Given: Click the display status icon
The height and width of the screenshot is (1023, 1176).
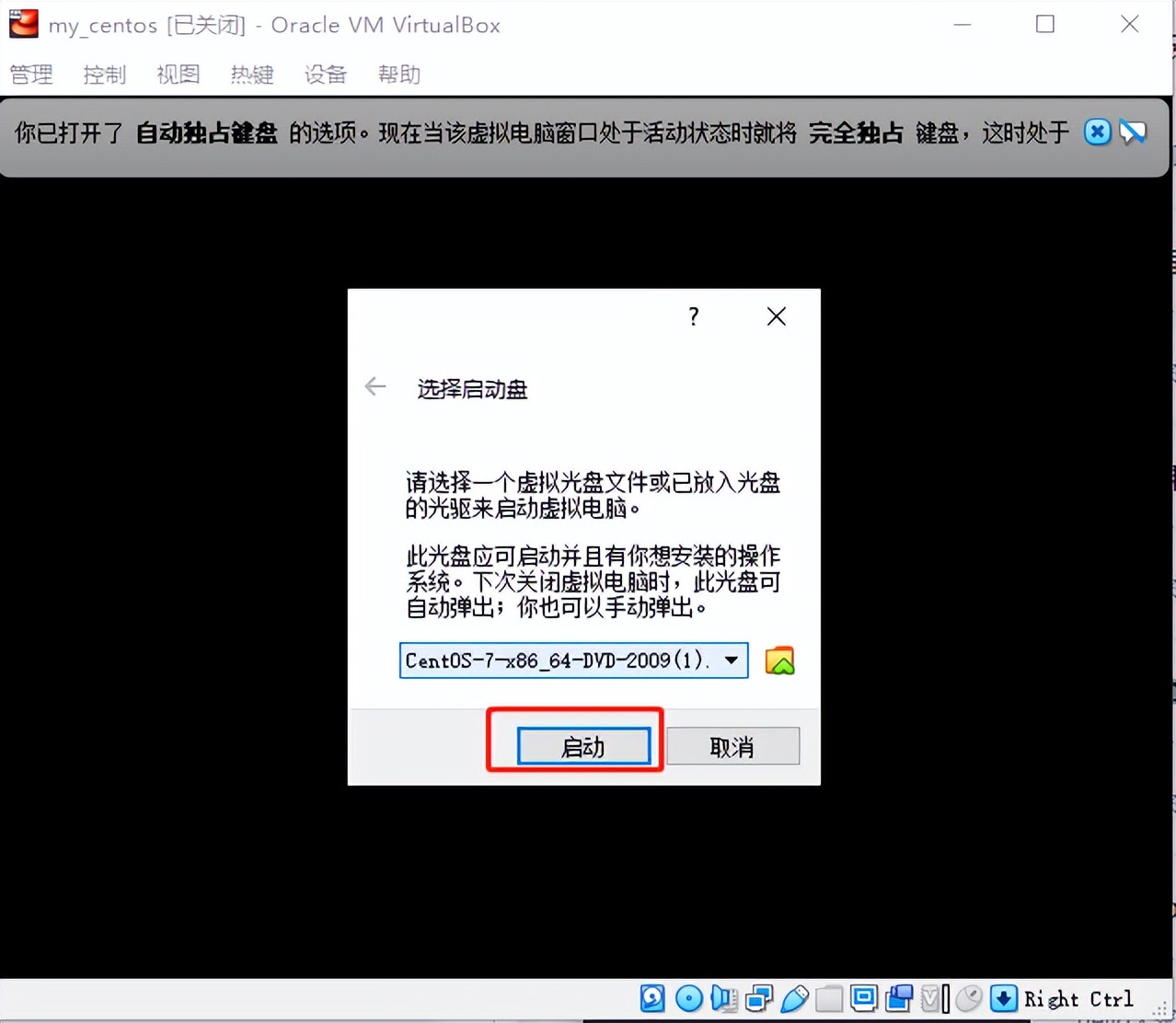Looking at the screenshot, I should [x=863, y=998].
